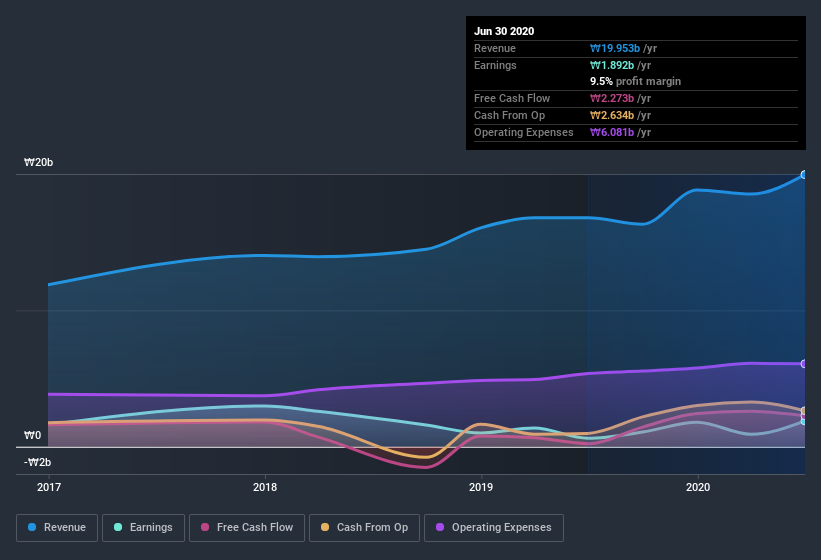
Task: Click the Revenue endpoint marker on chart
Action: pyautogui.click(x=804, y=175)
